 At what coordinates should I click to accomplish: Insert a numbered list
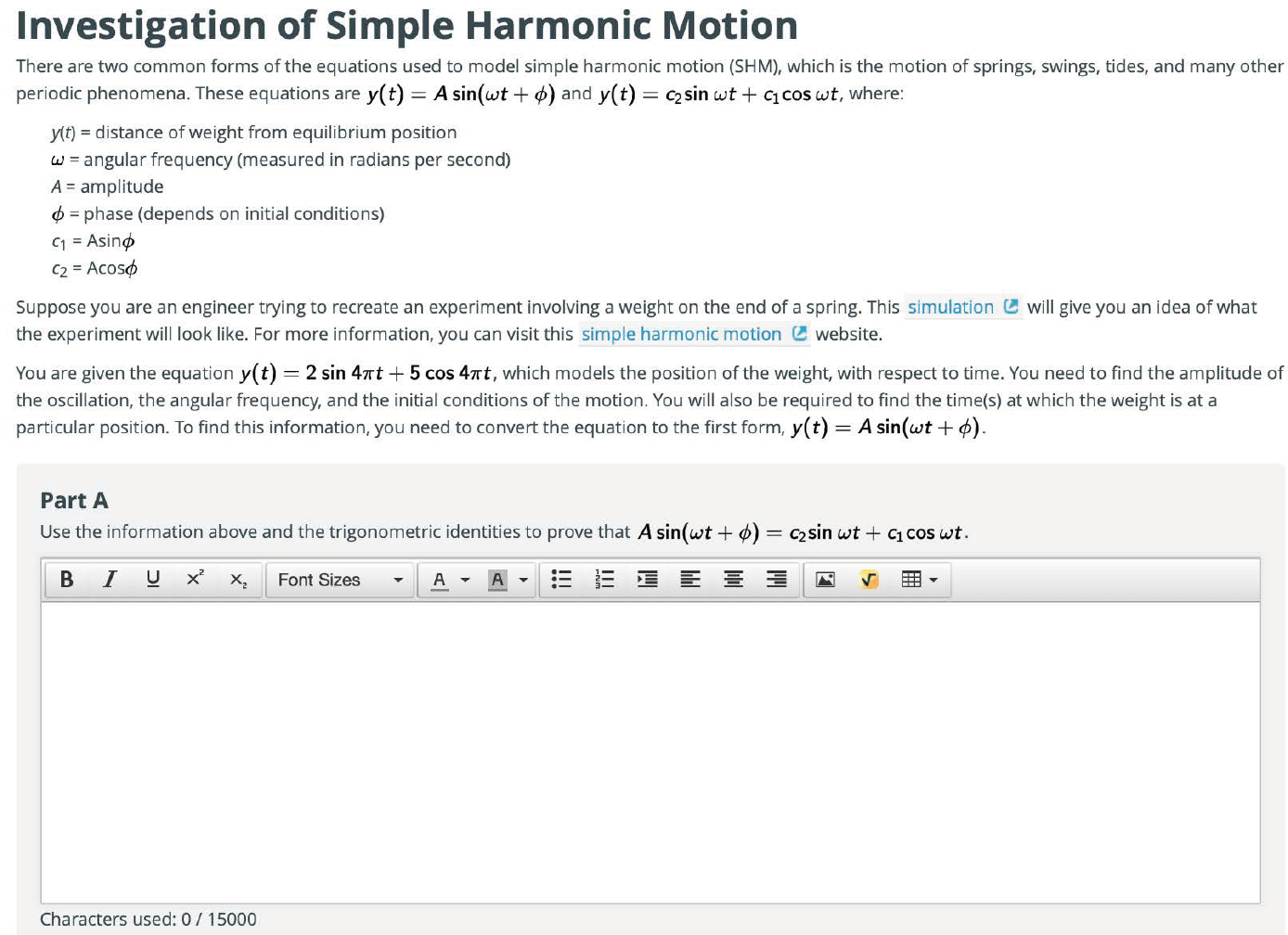pyautogui.click(x=604, y=580)
